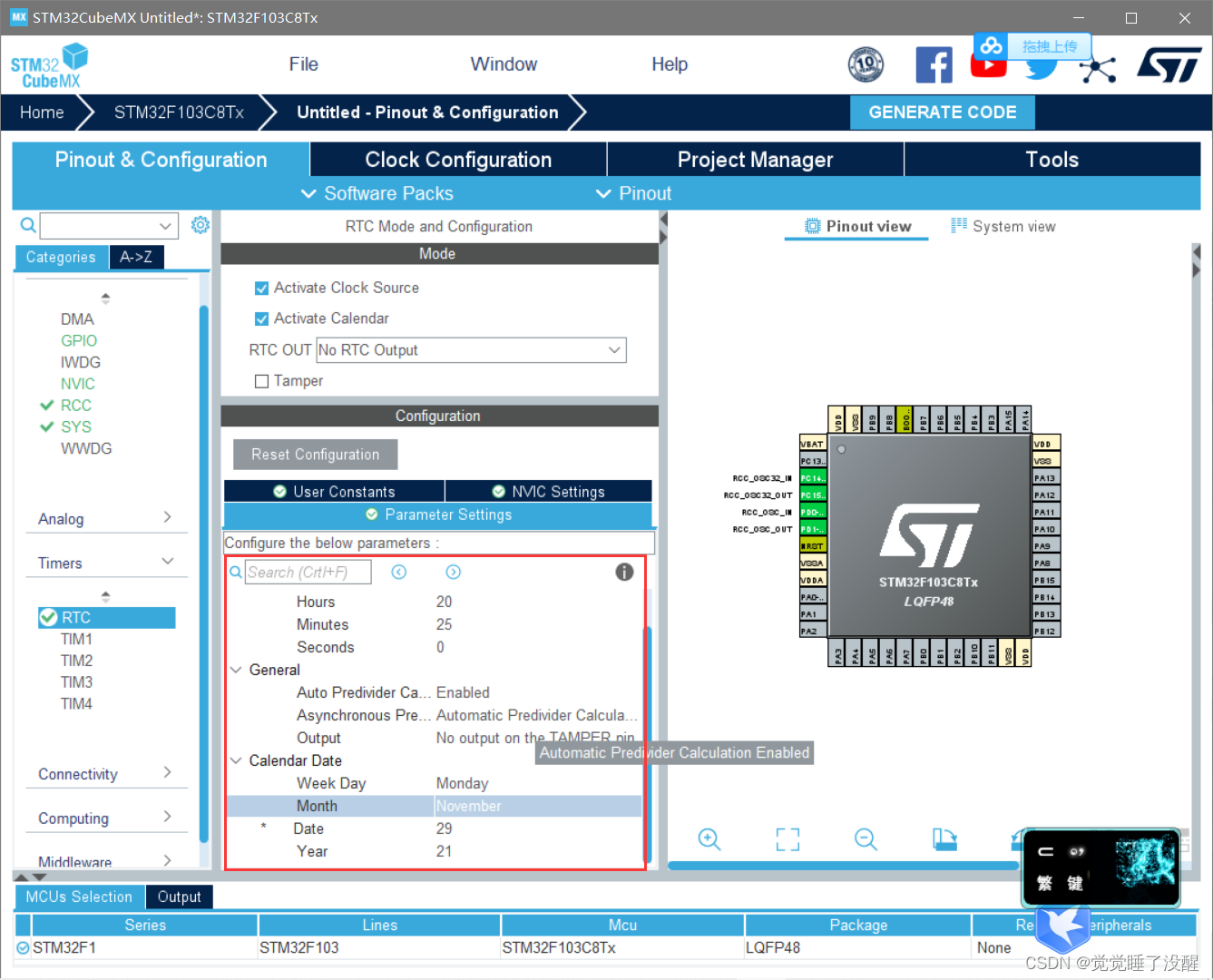1213x980 pixels.
Task: Open the RTC OUT dropdown
Action: pyautogui.click(x=472, y=350)
